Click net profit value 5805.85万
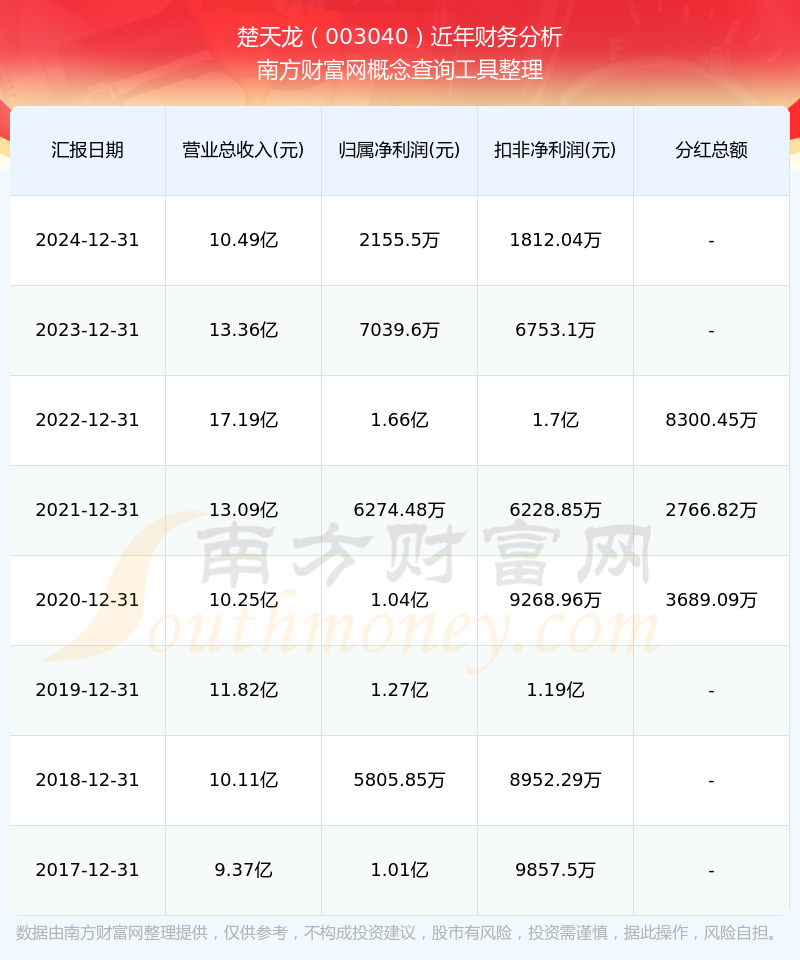The height and width of the screenshot is (960, 800). point(400,780)
